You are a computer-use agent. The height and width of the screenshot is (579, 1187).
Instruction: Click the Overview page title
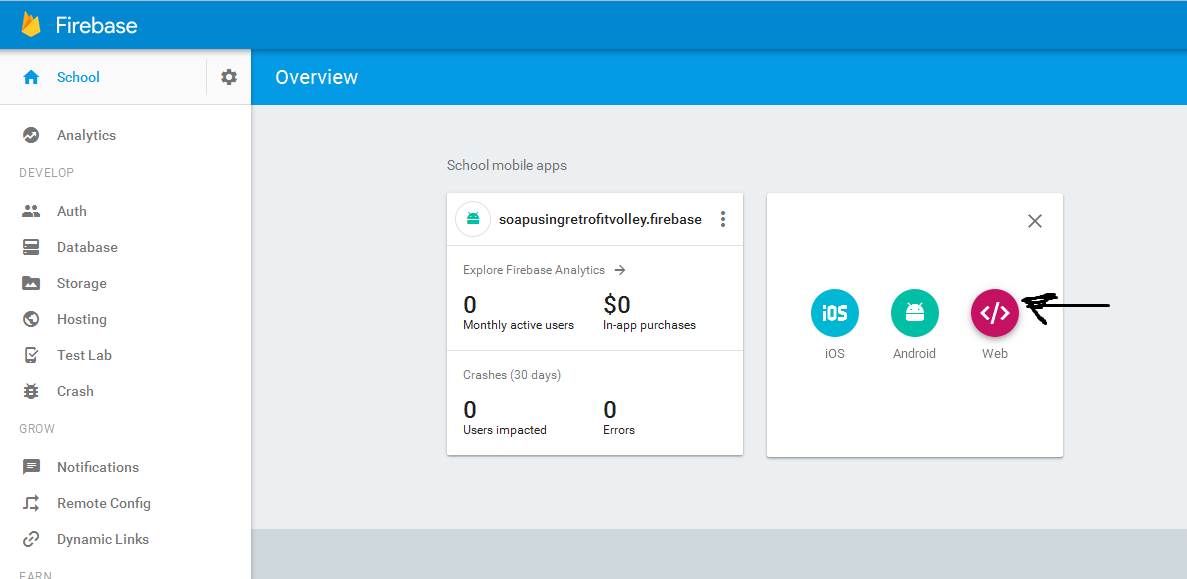coord(316,77)
